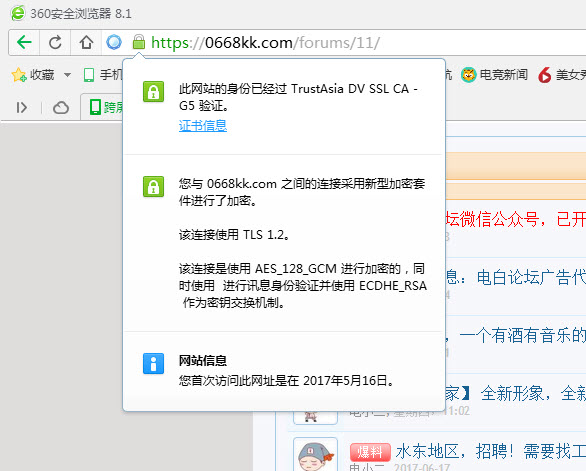
Task: Open 证书信息 certificate info link
Action: (x=203, y=126)
